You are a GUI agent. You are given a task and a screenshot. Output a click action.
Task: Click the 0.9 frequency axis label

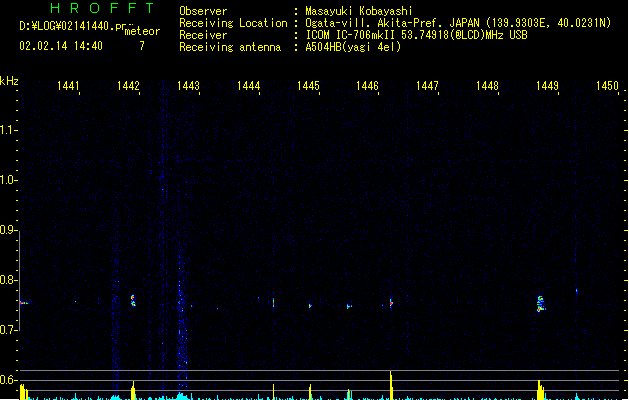(x=8, y=230)
